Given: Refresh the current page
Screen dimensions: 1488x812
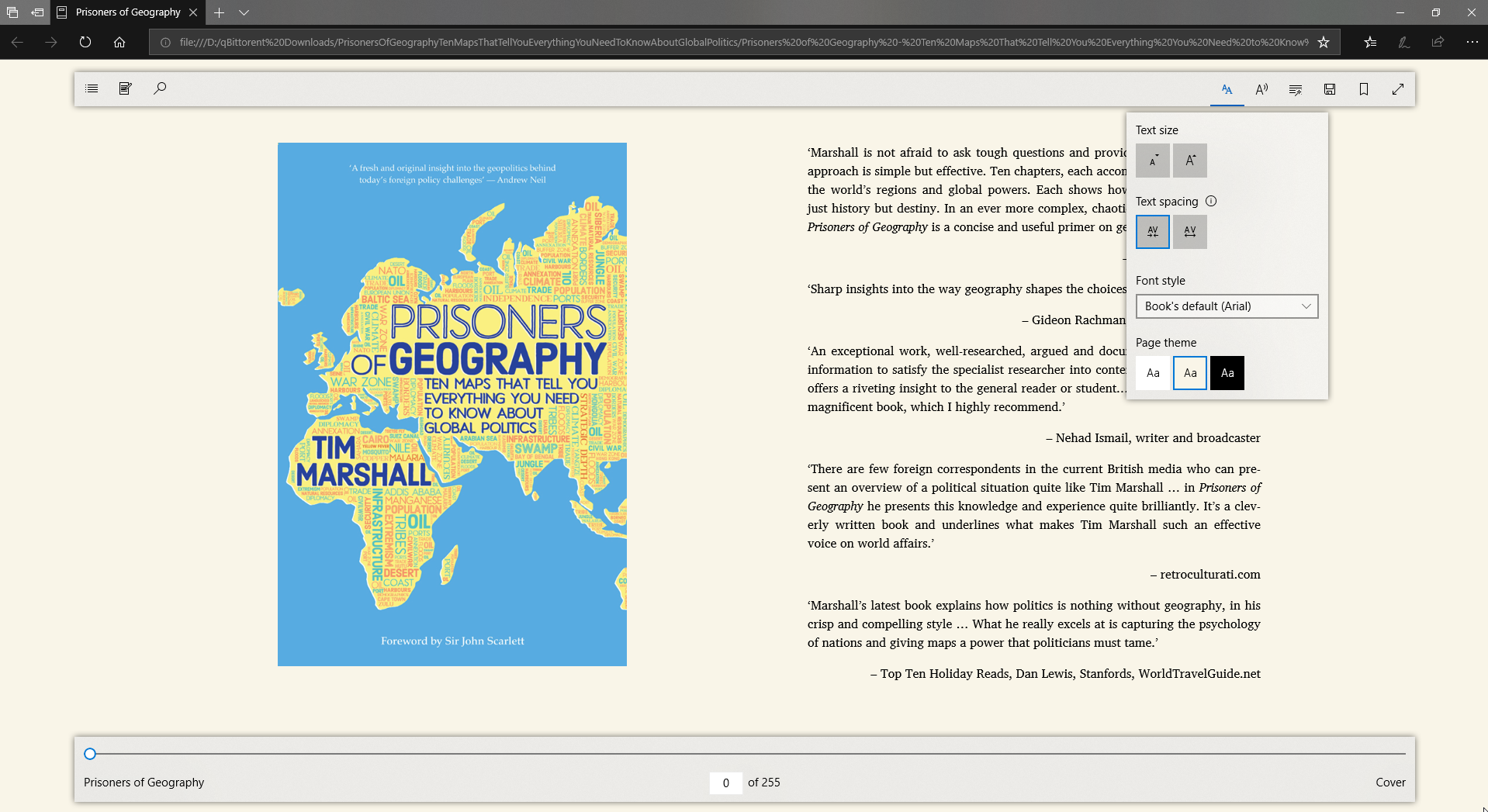Looking at the screenshot, I should tap(85, 42).
